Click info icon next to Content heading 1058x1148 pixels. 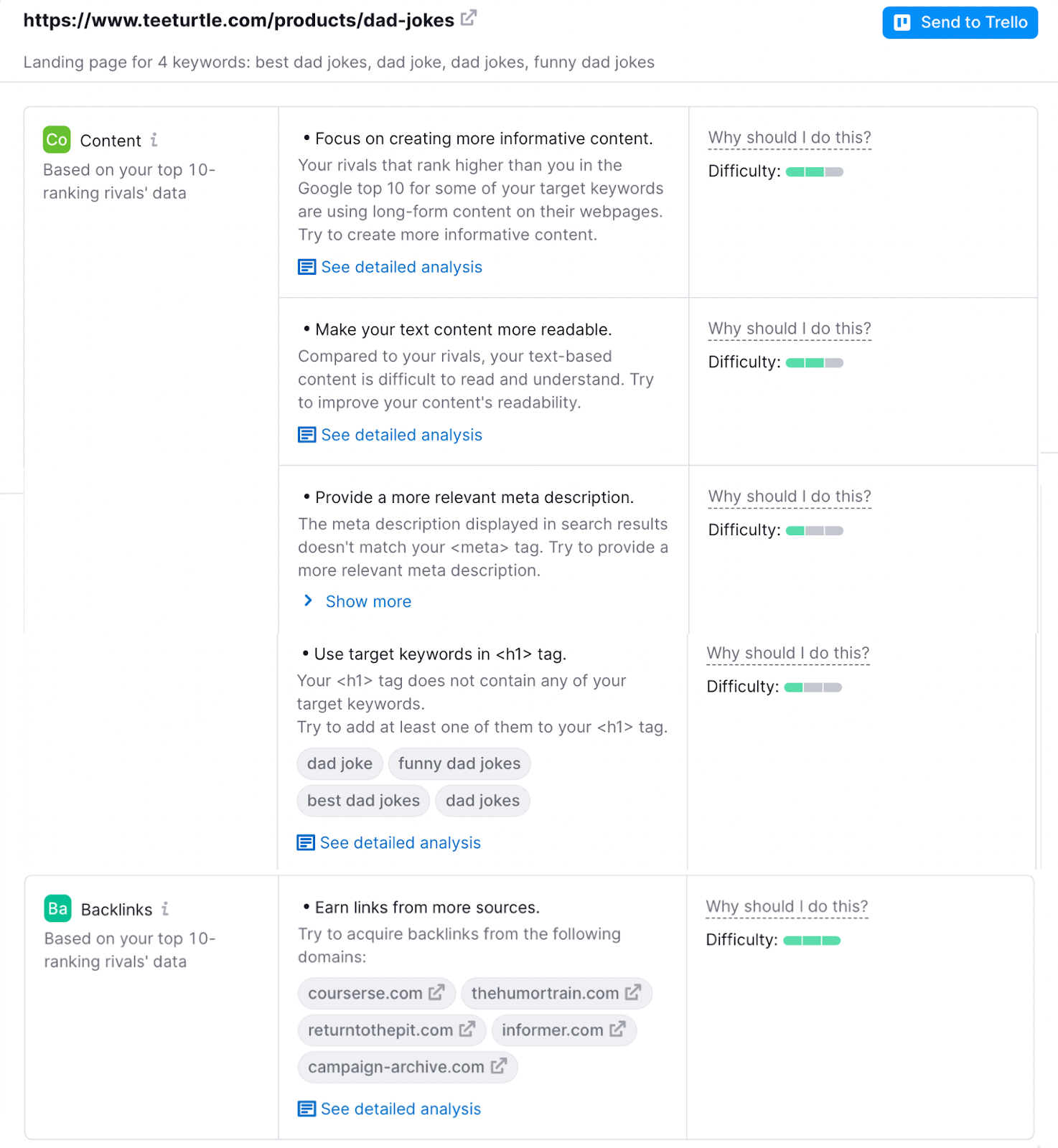(154, 140)
